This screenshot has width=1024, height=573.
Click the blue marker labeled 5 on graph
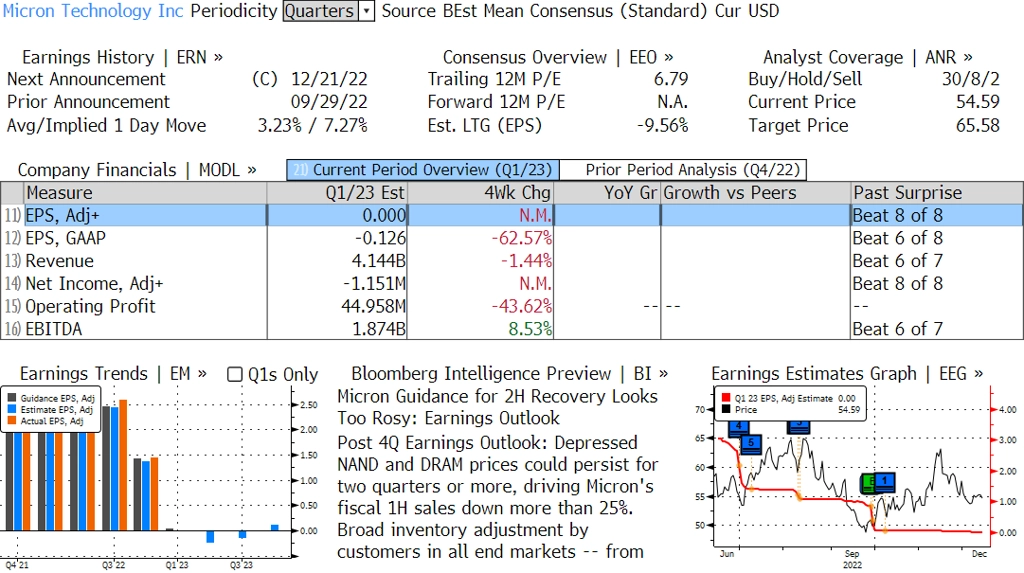click(x=751, y=444)
